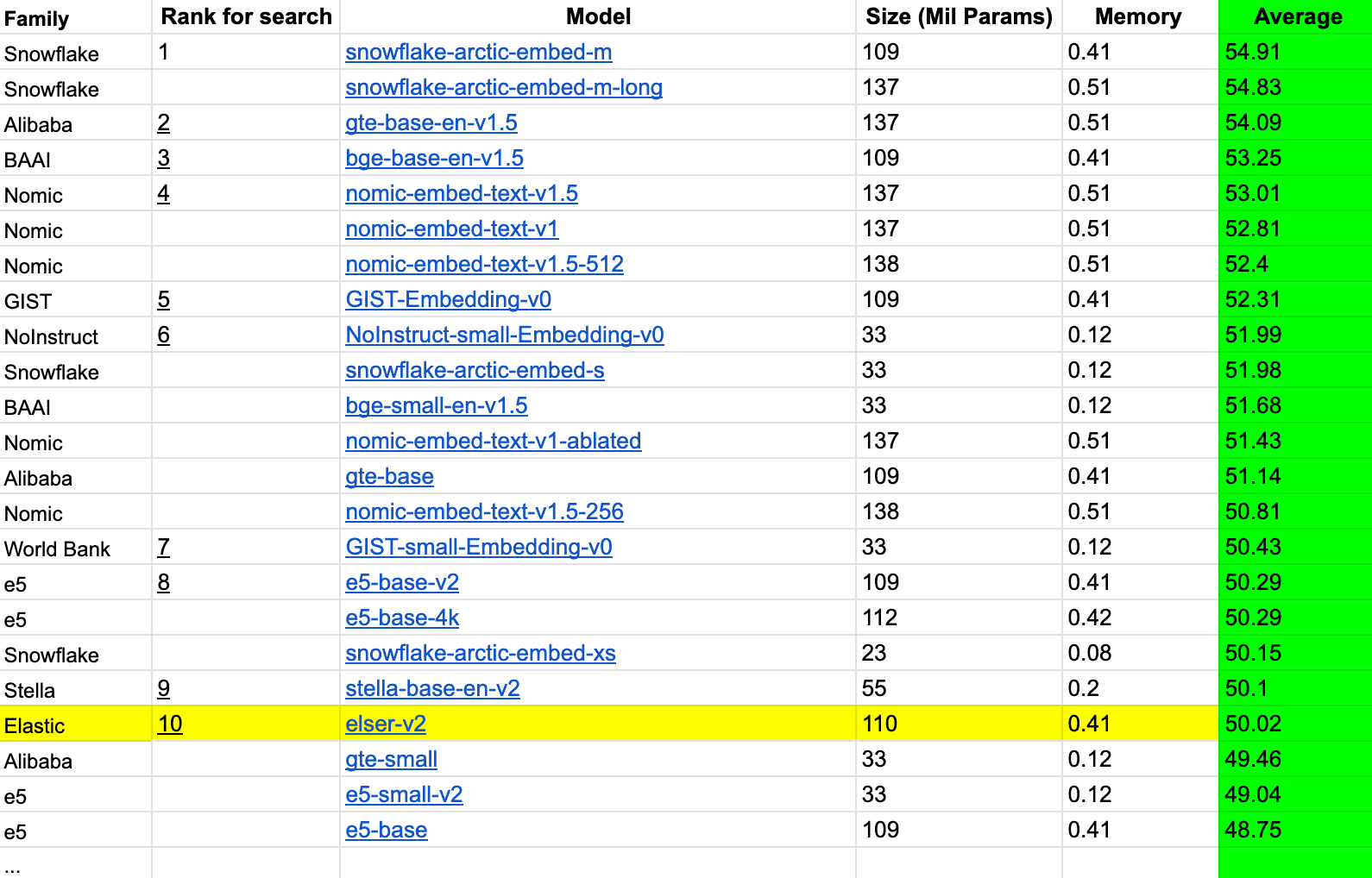This screenshot has height=878, width=1372.
Task: Open GIST-small-Embedding-v0 link
Action: tap(479, 548)
